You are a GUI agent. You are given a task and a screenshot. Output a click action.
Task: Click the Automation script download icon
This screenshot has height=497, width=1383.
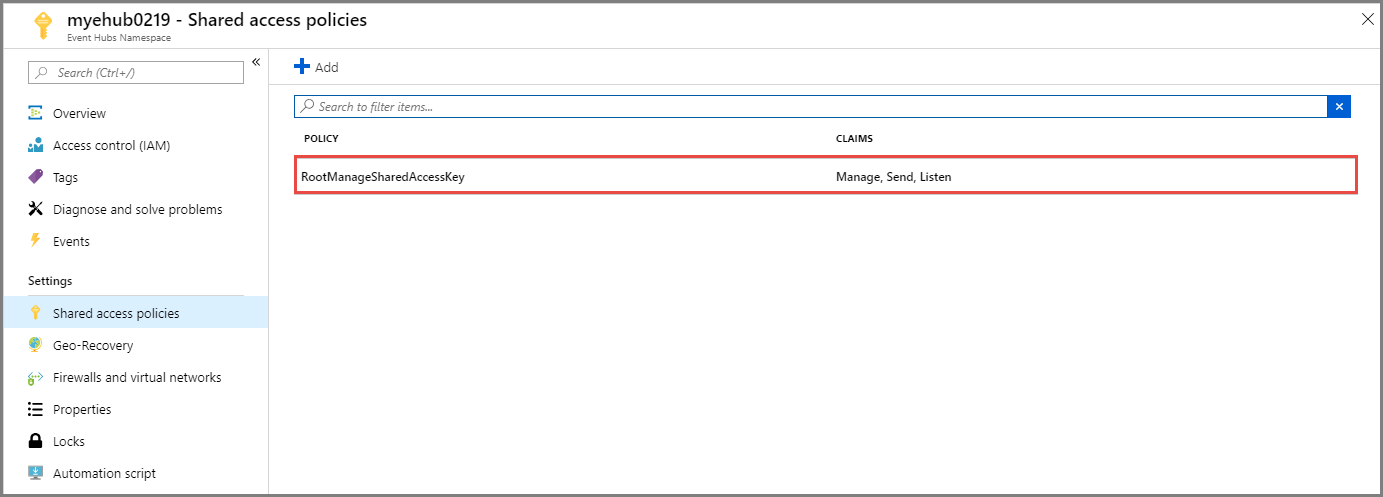point(36,473)
